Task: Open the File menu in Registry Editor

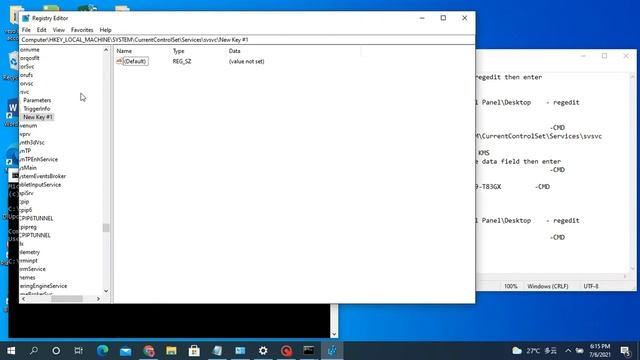Action: [x=26, y=30]
